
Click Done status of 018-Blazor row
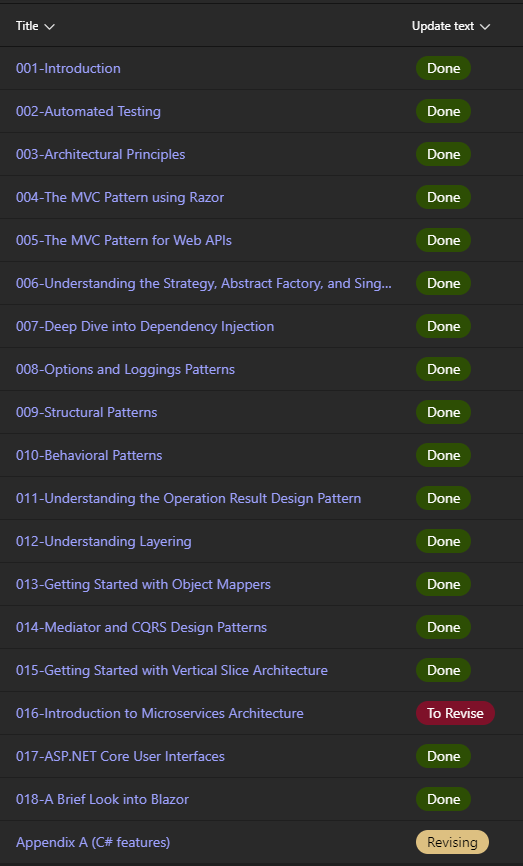point(443,800)
